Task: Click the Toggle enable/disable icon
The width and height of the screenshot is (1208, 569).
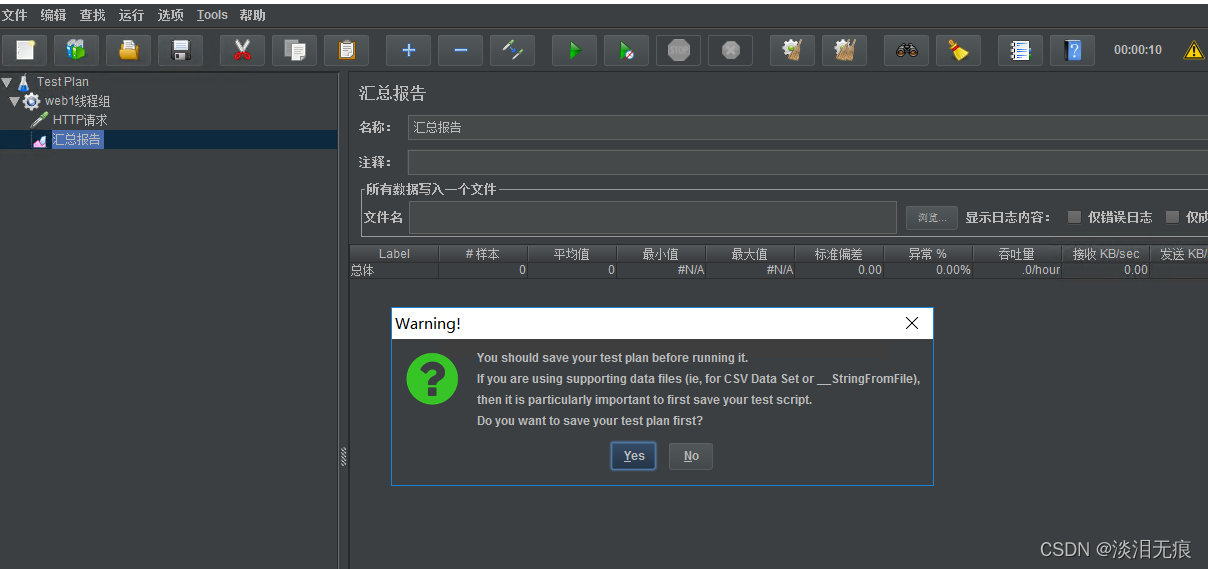Action: click(x=512, y=50)
